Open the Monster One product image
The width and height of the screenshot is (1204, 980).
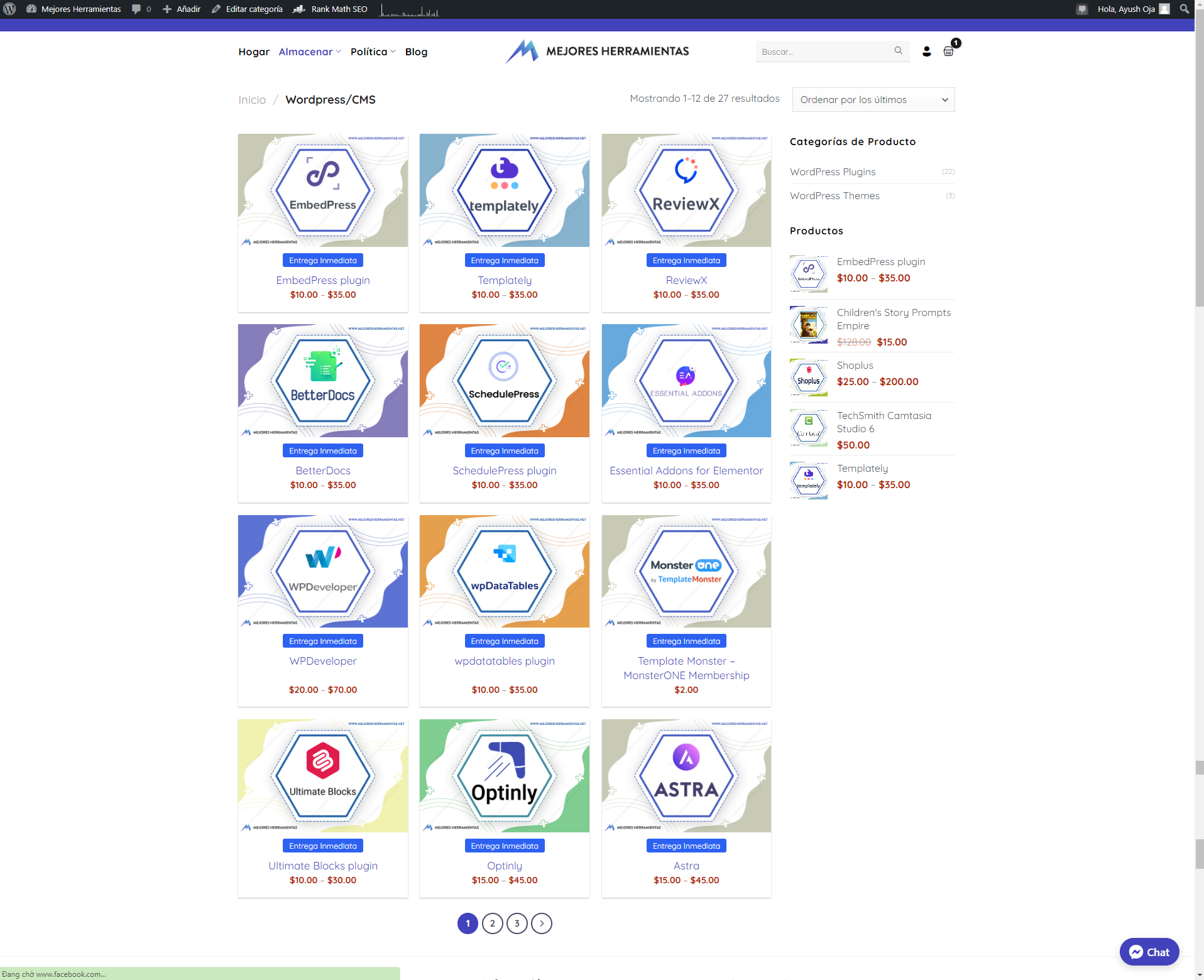[686, 571]
